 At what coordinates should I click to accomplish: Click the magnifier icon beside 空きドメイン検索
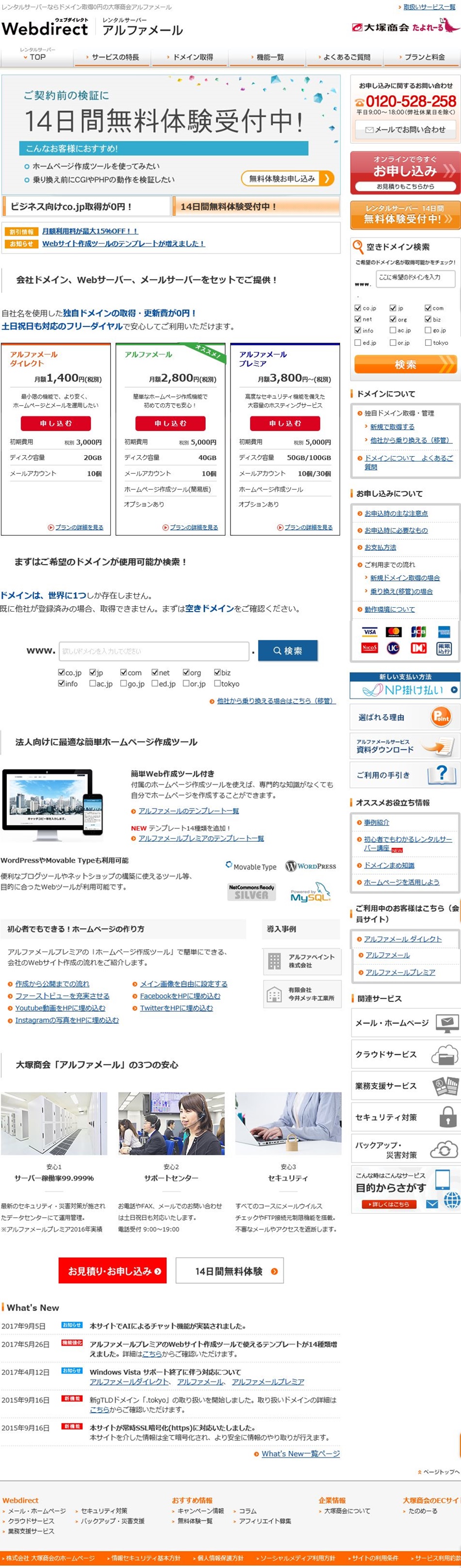click(x=358, y=247)
